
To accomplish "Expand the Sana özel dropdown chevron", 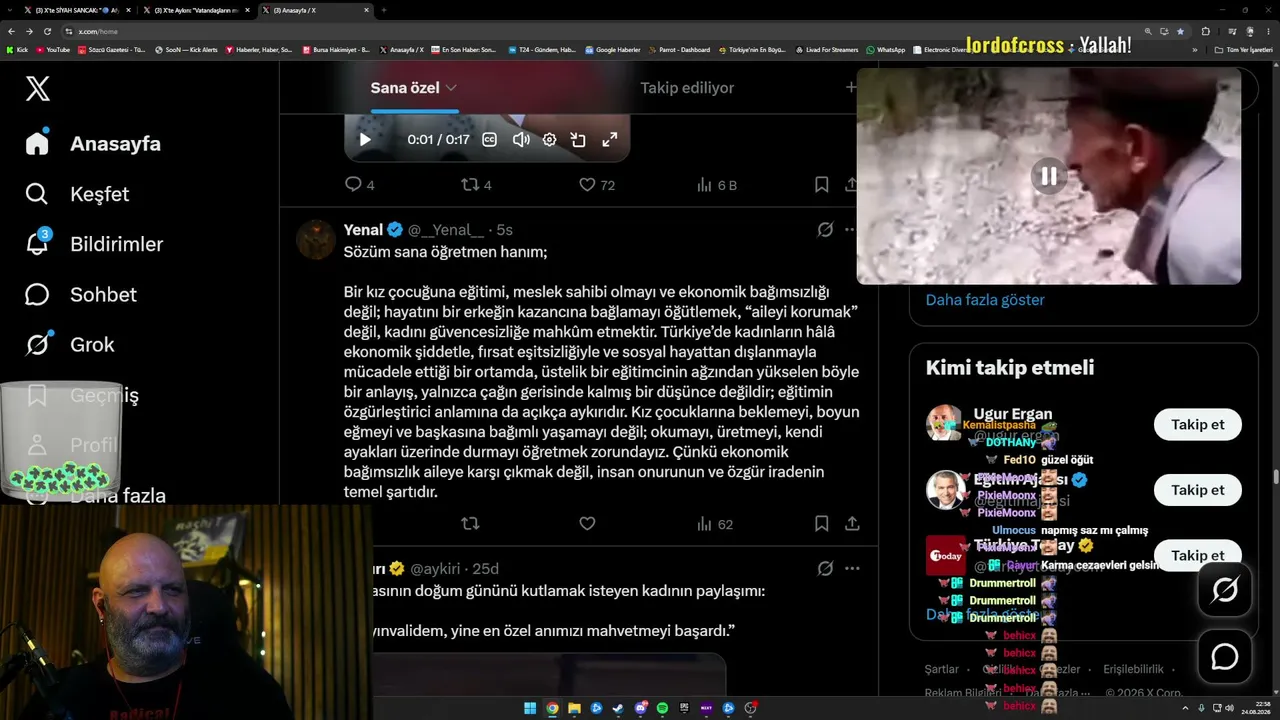I will 451,88.
